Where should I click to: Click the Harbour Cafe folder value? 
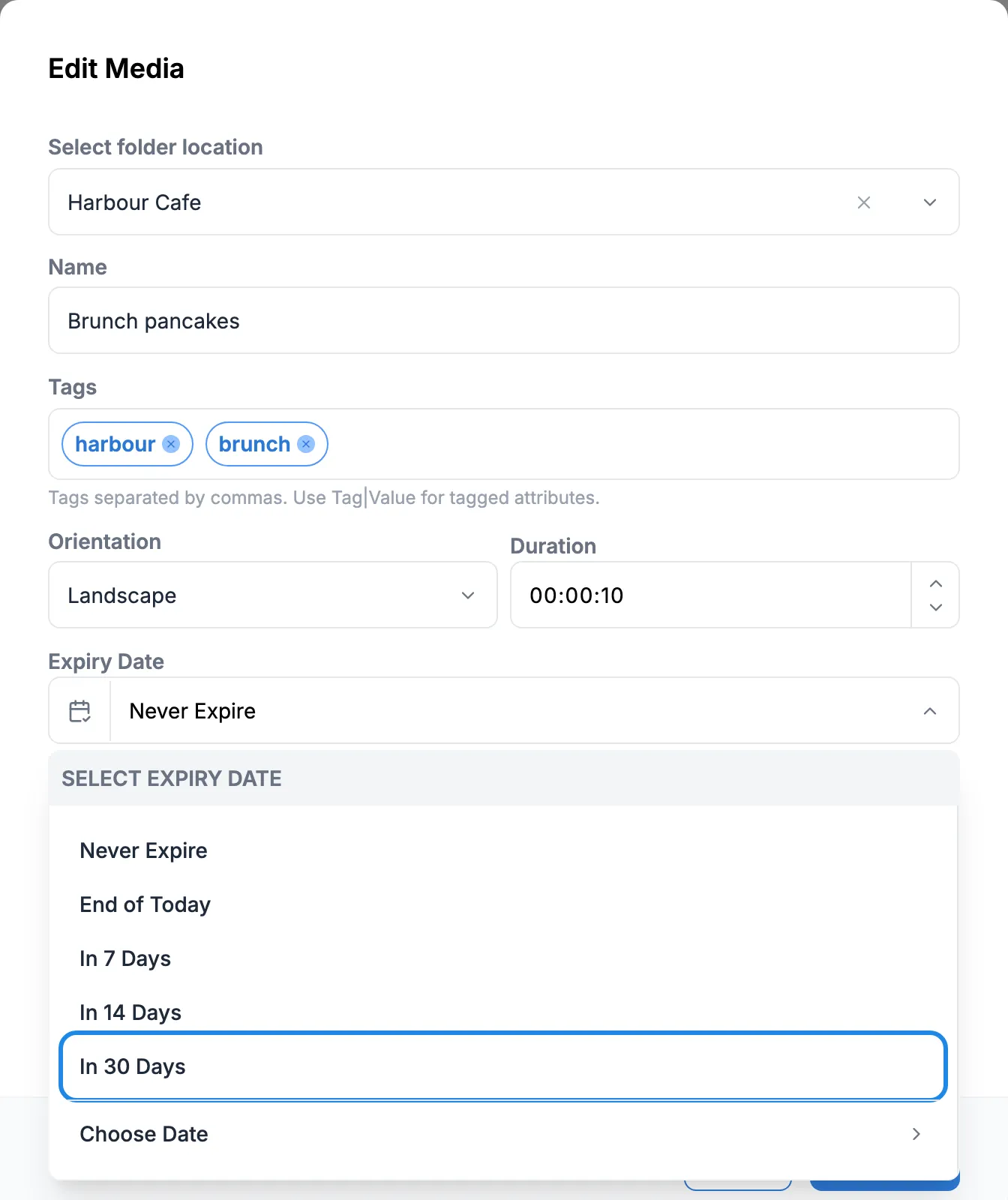tap(134, 202)
